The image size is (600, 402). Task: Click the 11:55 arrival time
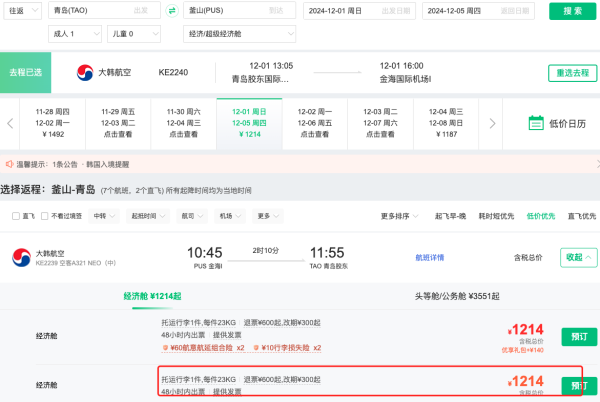pos(327,253)
